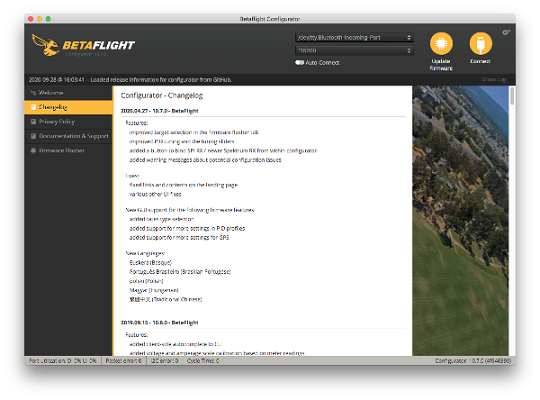Click 'polski (Polish)' language entry
The height and width of the screenshot is (400, 540).
coord(146,281)
